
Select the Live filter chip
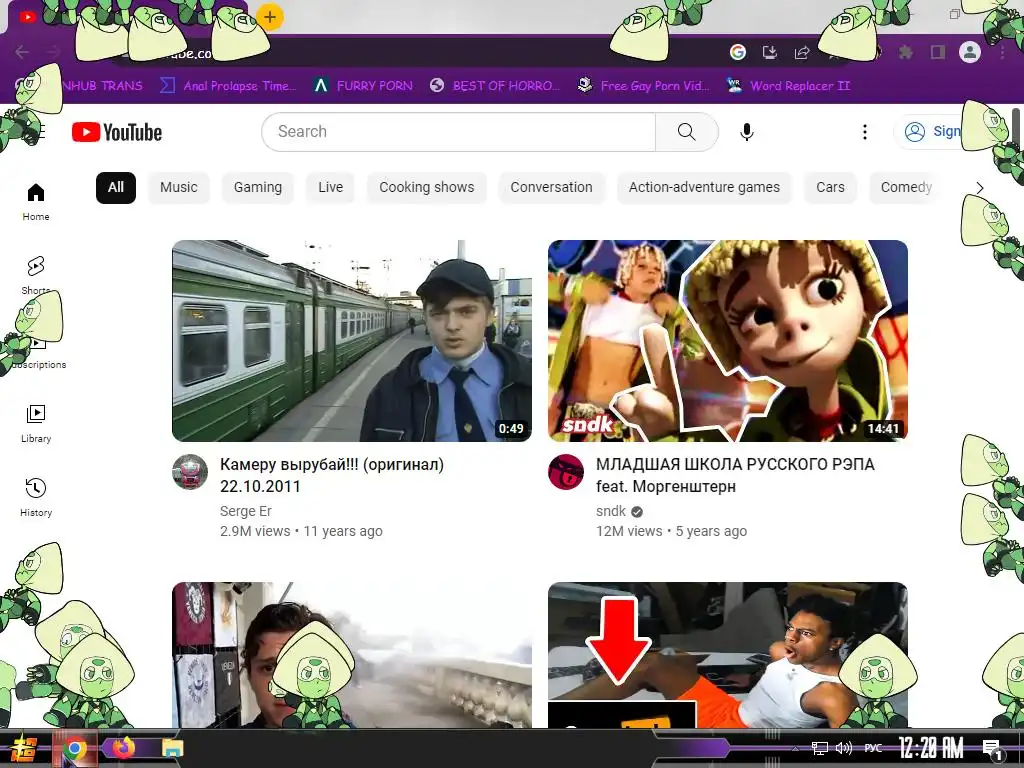(x=330, y=187)
